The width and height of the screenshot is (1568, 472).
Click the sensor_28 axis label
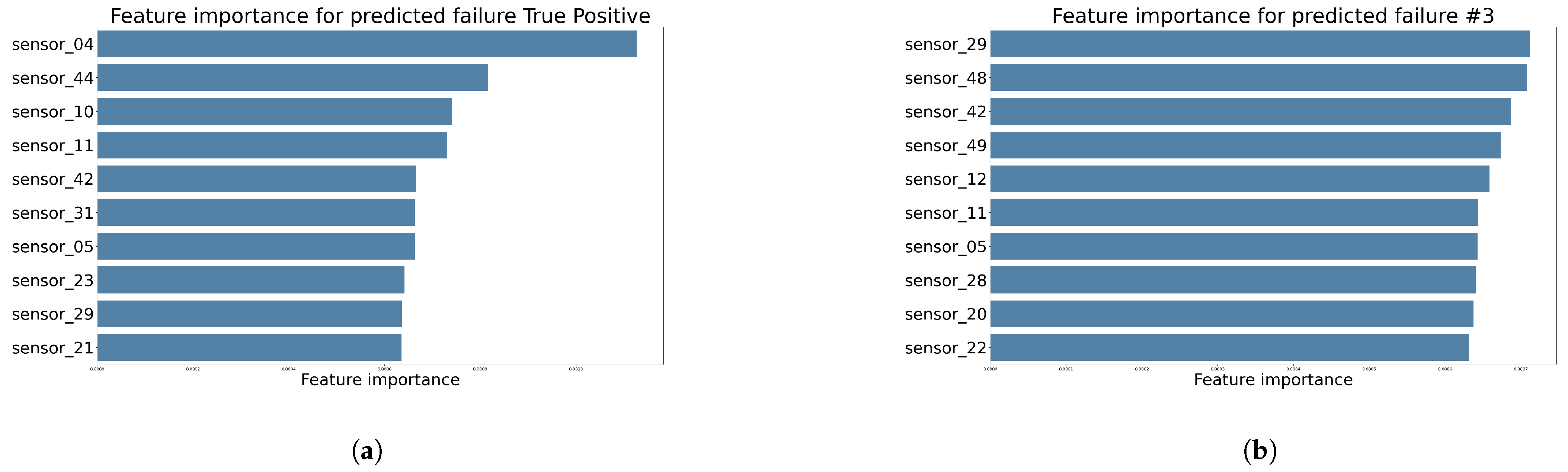945,280
